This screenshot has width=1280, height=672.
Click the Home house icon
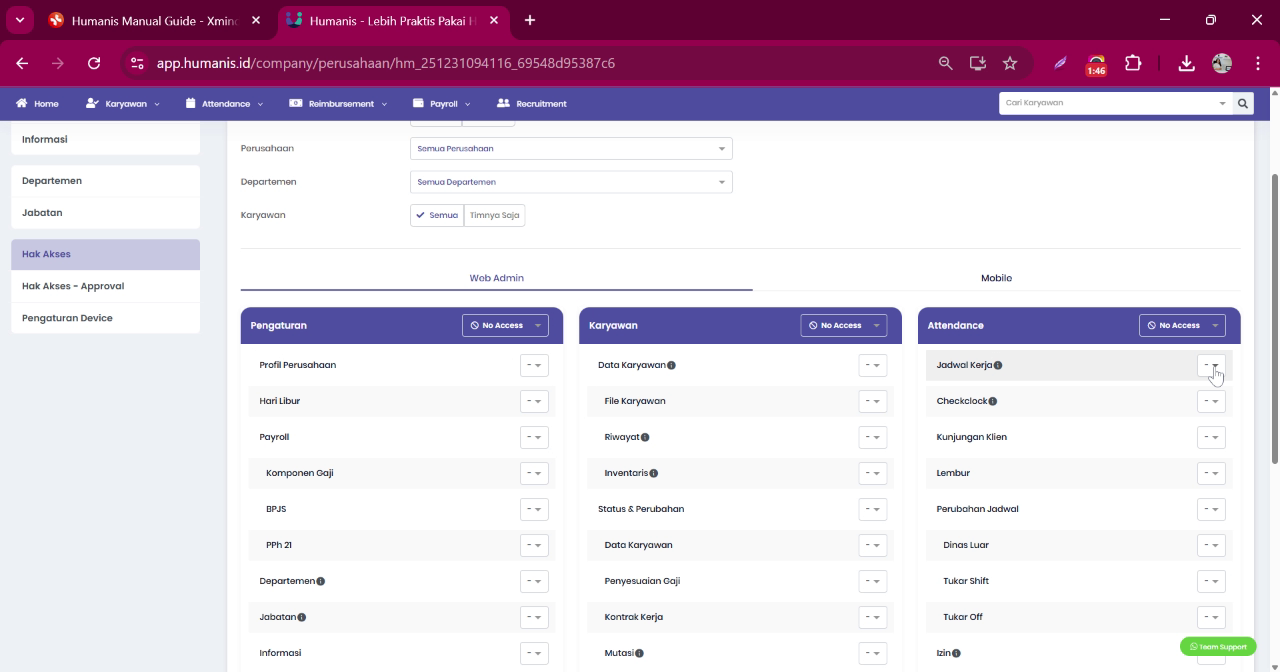coord(21,103)
